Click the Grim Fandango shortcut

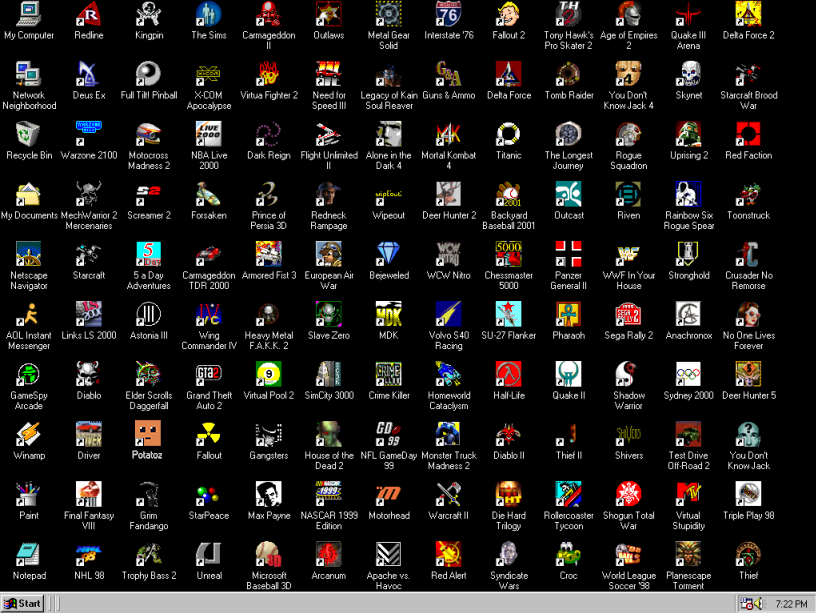tap(149, 494)
